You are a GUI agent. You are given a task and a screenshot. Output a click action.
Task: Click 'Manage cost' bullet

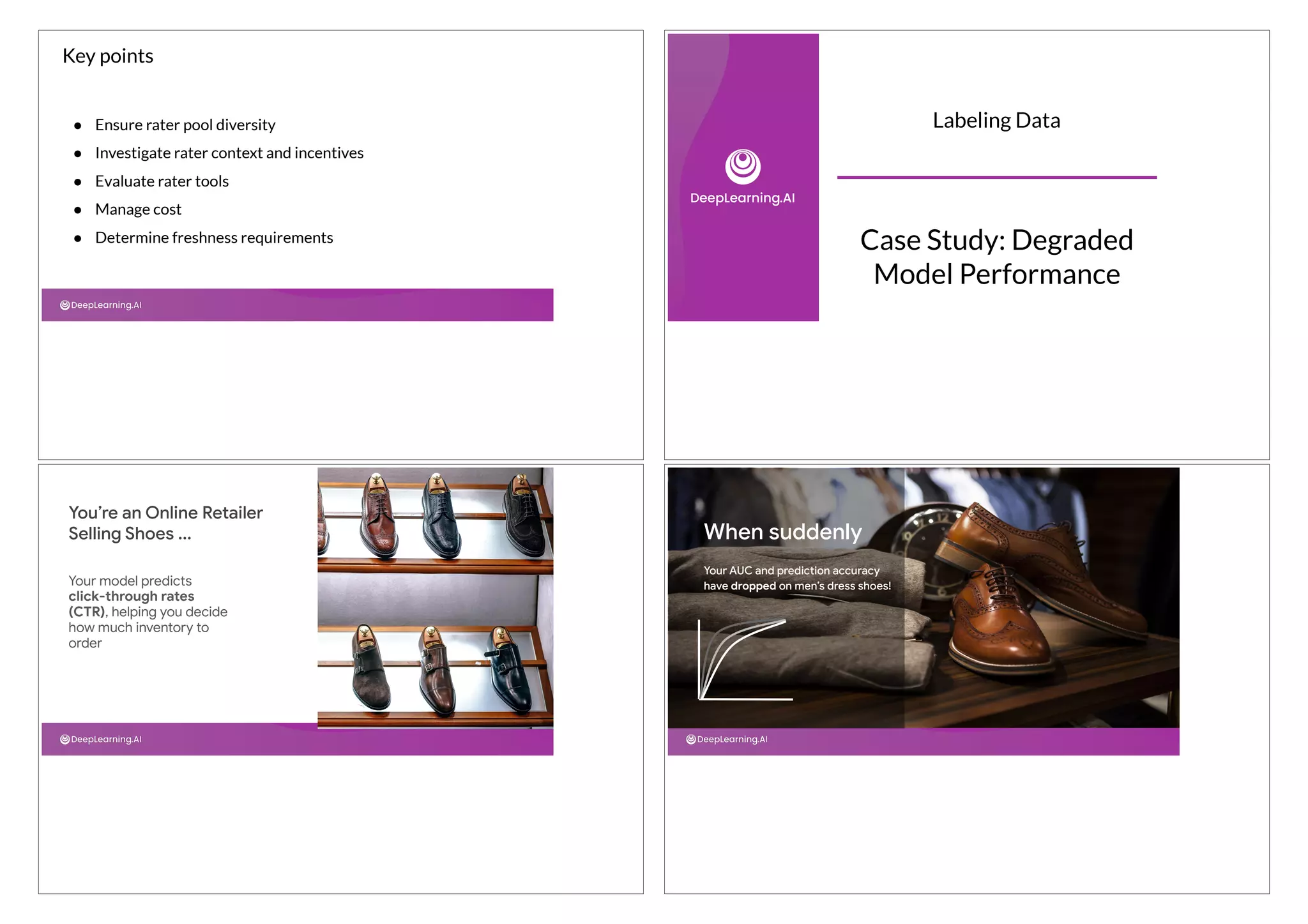coord(138,209)
